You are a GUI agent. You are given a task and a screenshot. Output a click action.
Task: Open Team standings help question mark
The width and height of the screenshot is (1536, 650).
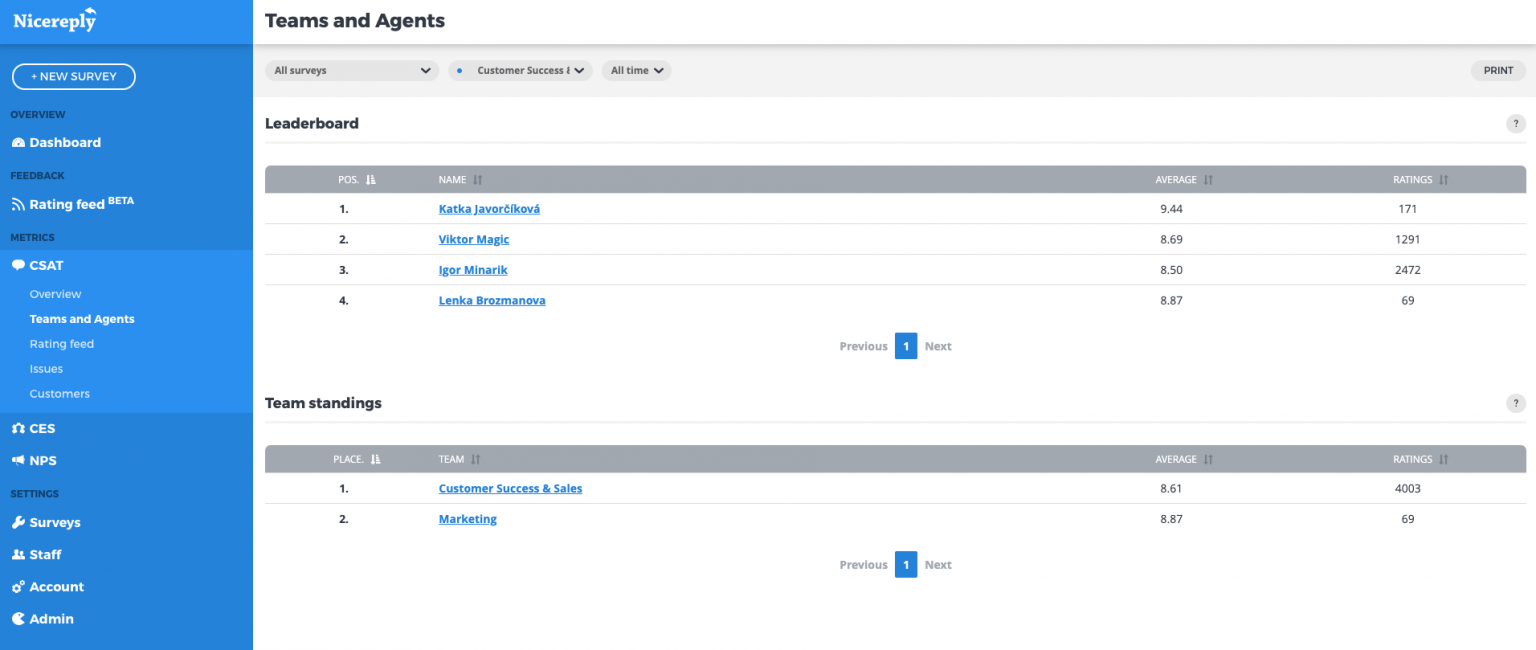(1516, 403)
